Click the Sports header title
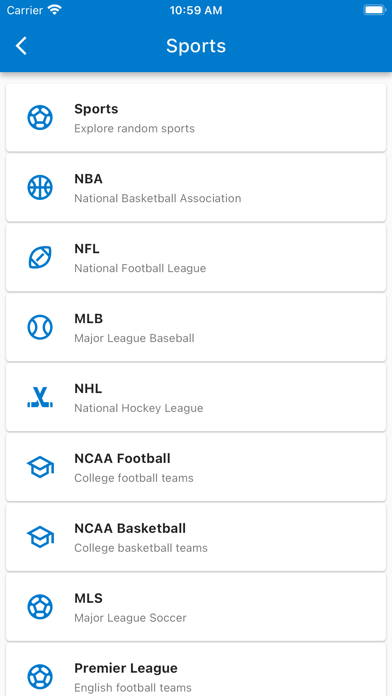 tap(196, 46)
